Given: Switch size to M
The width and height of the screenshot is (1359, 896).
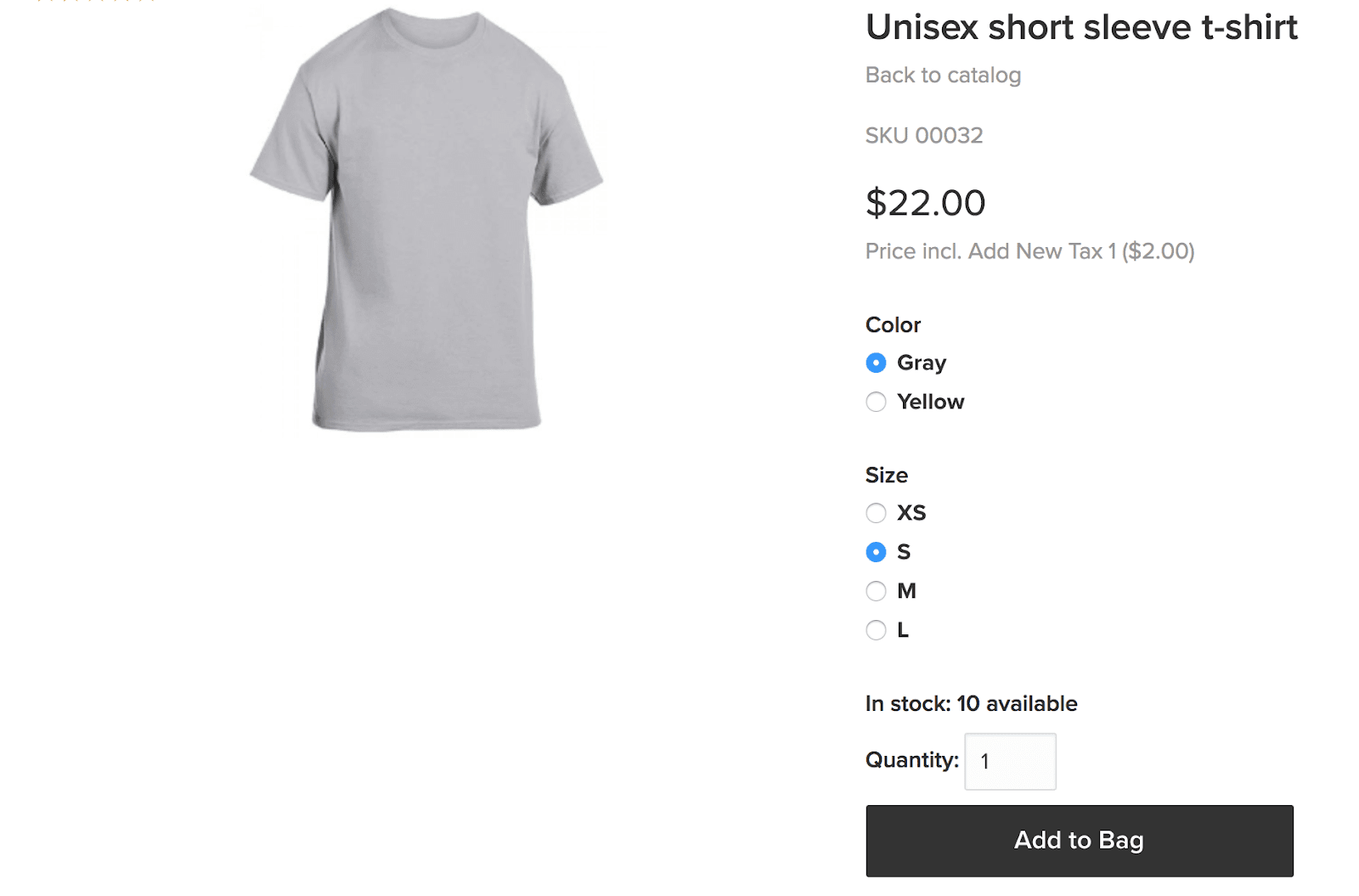Looking at the screenshot, I should [876, 591].
